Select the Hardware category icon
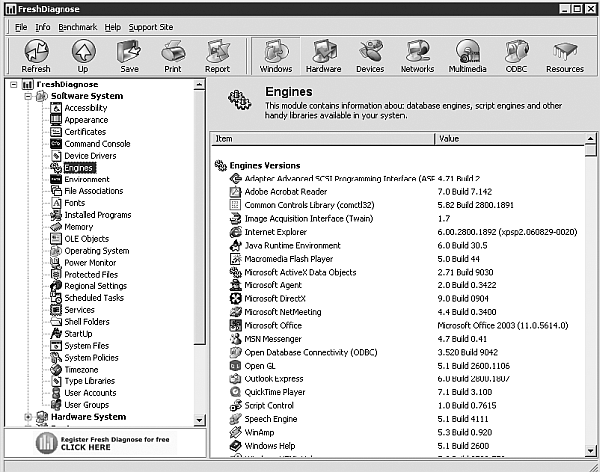600x472 pixels. (x=323, y=56)
